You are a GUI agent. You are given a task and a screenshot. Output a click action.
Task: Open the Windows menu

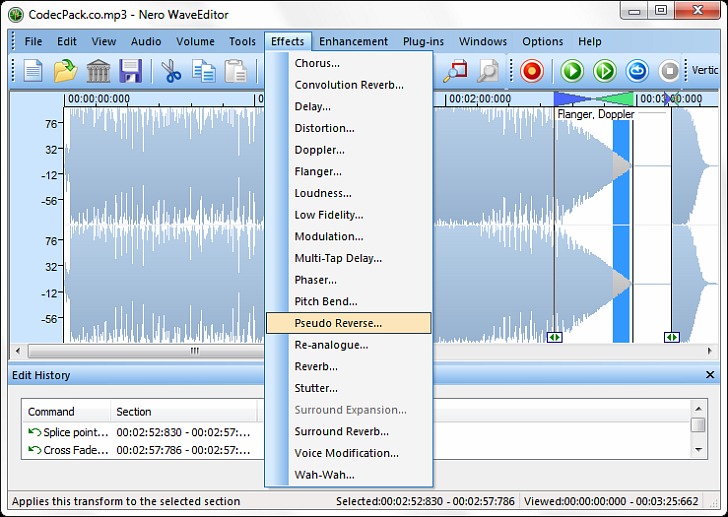coord(483,41)
